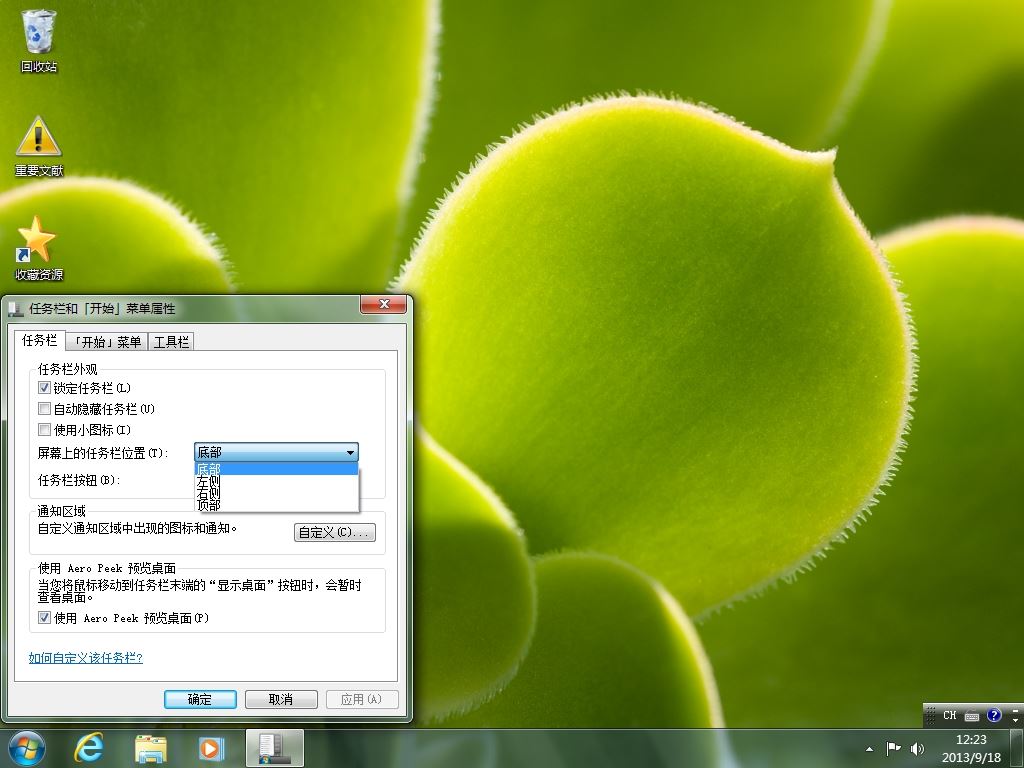Launch Windows Media Player from taskbar

(211, 748)
